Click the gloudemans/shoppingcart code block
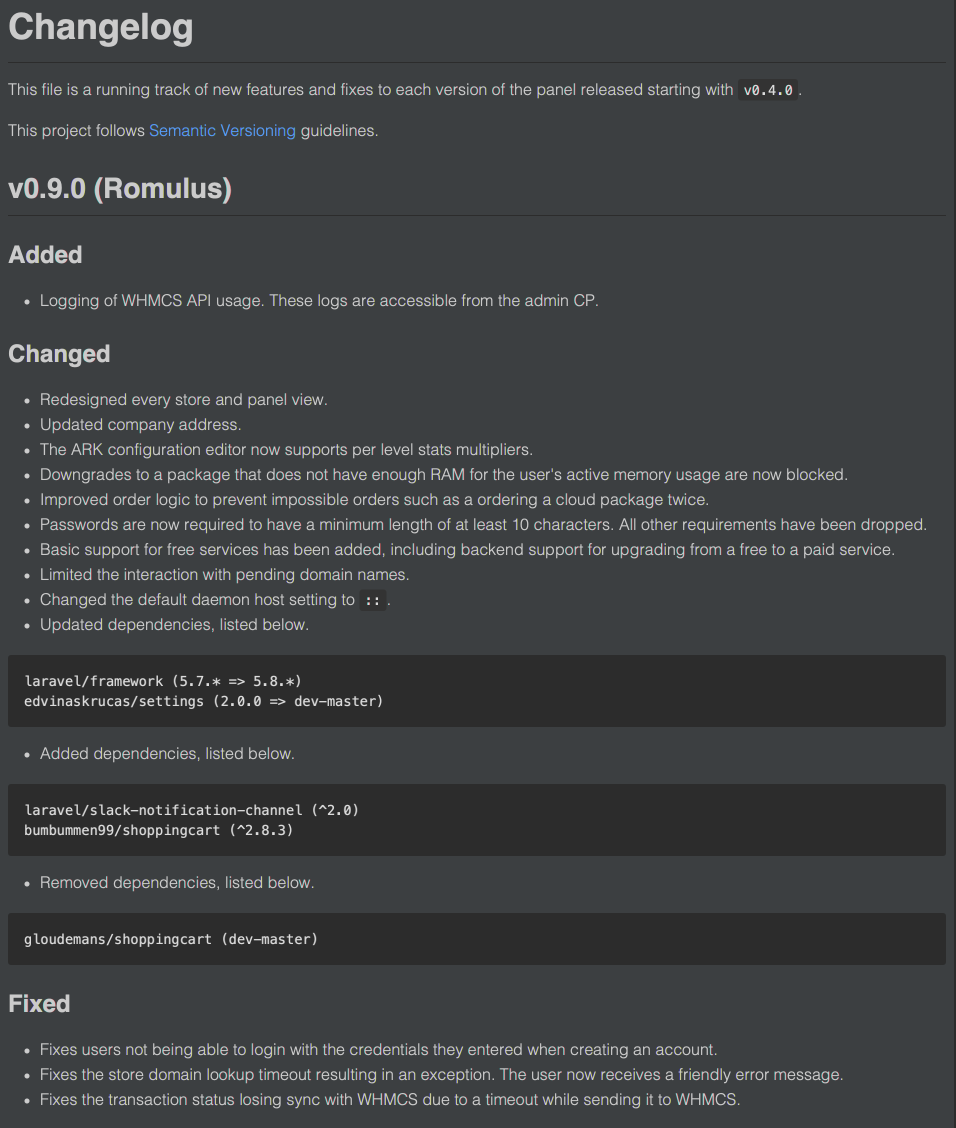956x1128 pixels. (170, 939)
